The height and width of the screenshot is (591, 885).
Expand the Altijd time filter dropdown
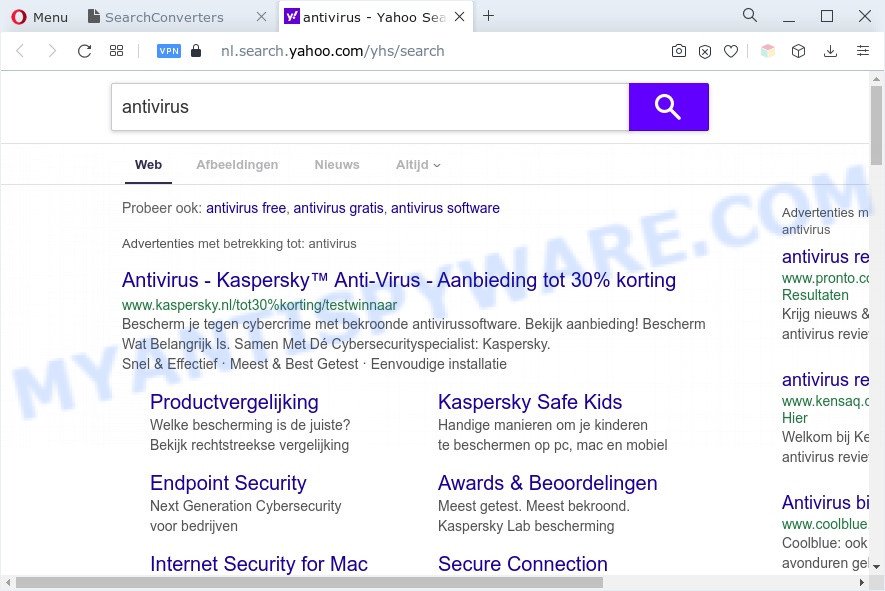point(418,165)
